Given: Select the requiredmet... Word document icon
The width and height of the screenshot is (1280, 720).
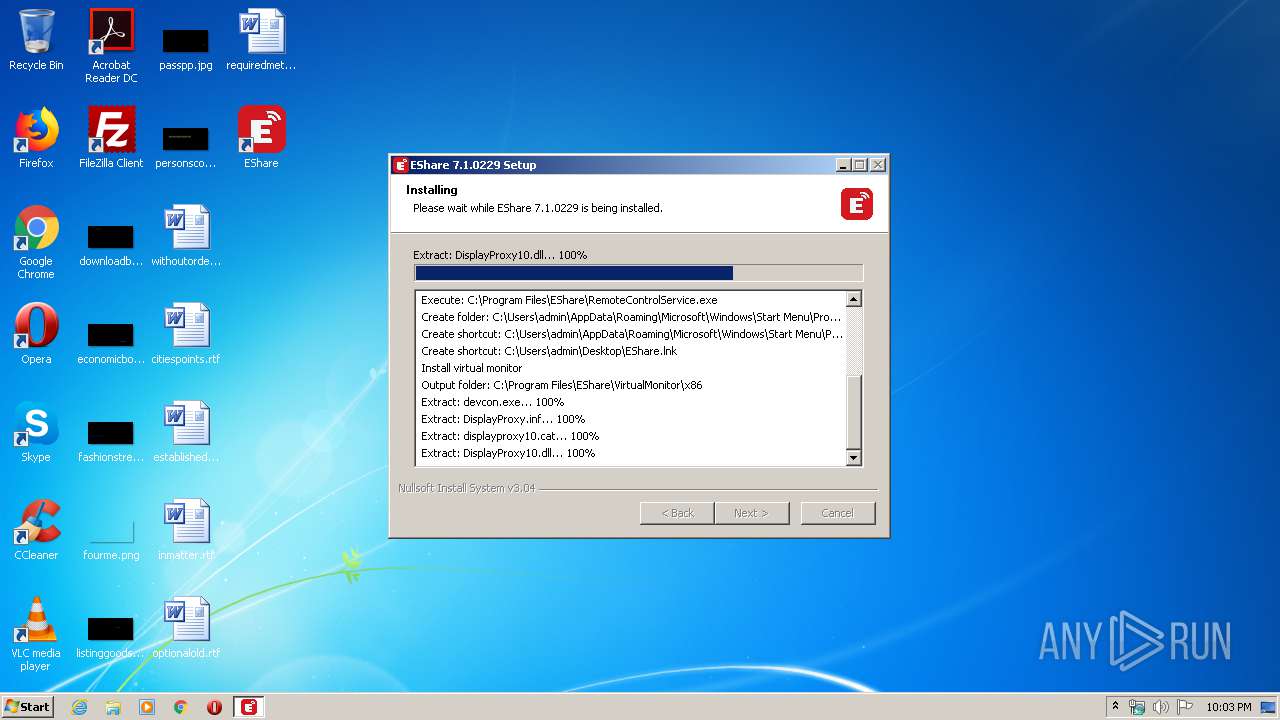Looking at the screenshot, I should 261,40.
